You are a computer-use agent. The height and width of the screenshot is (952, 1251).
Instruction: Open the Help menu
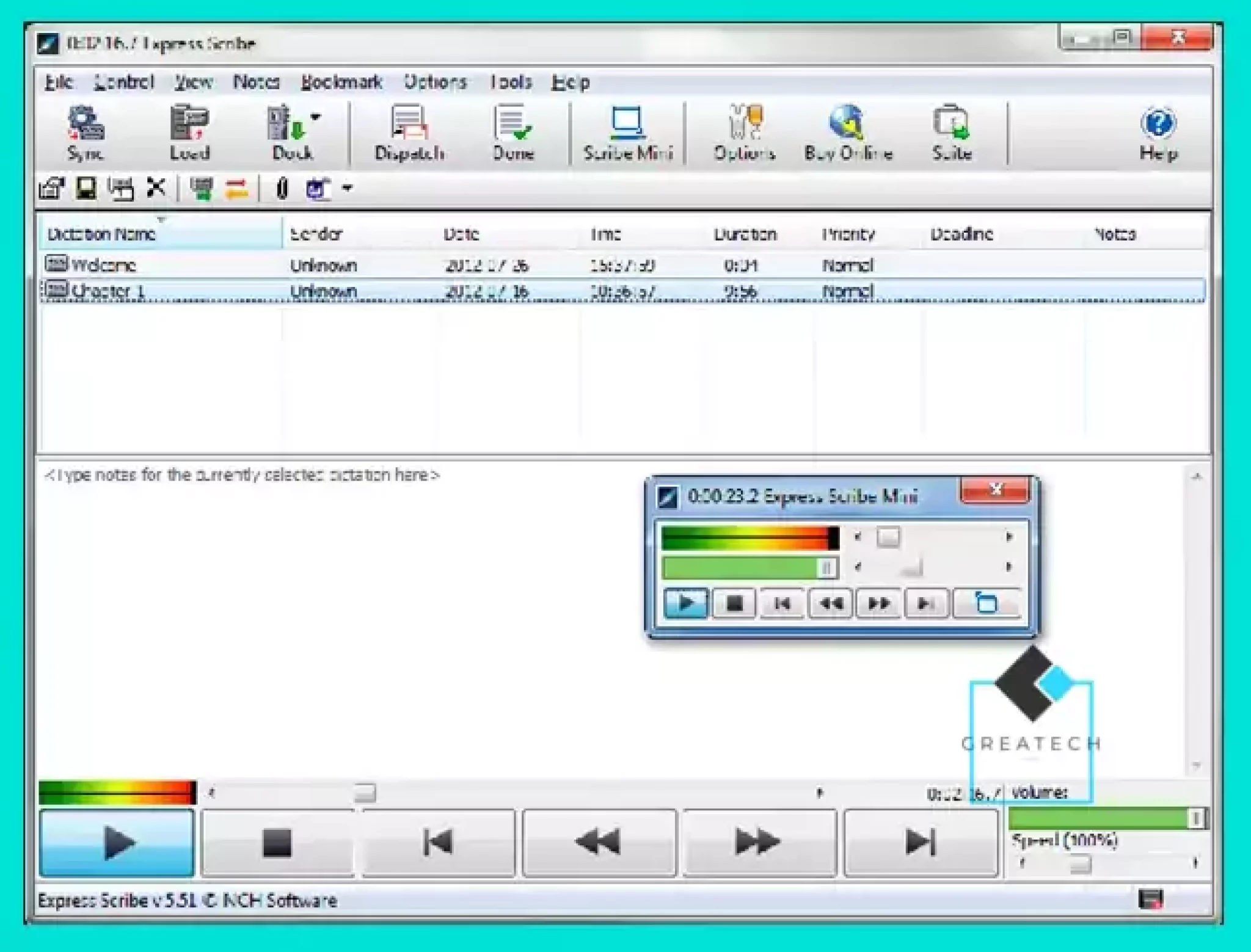pos(571,82)
